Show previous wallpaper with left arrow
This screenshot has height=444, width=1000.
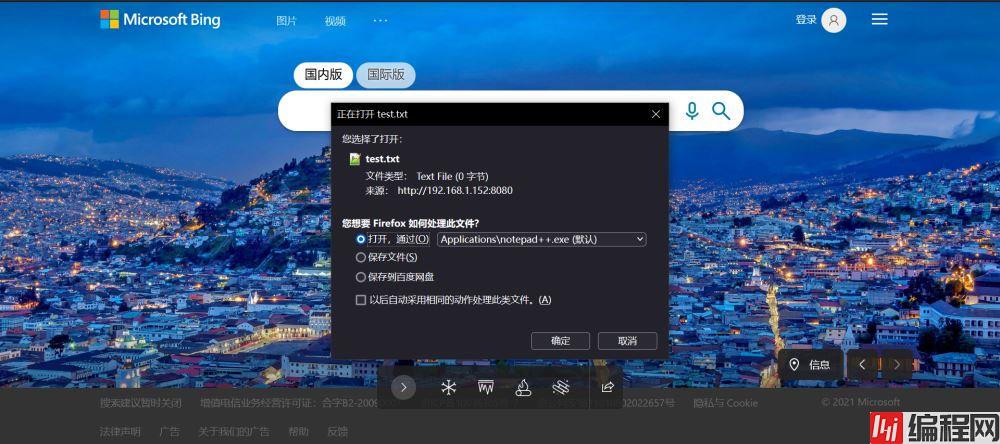click(862, 365)
